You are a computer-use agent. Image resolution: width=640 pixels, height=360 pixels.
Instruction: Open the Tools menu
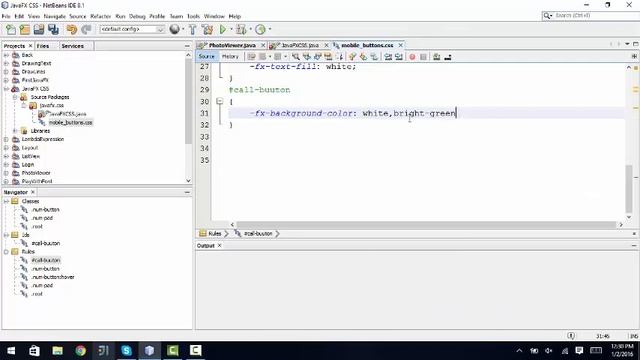pyautogui.click(x=193, y=16)
